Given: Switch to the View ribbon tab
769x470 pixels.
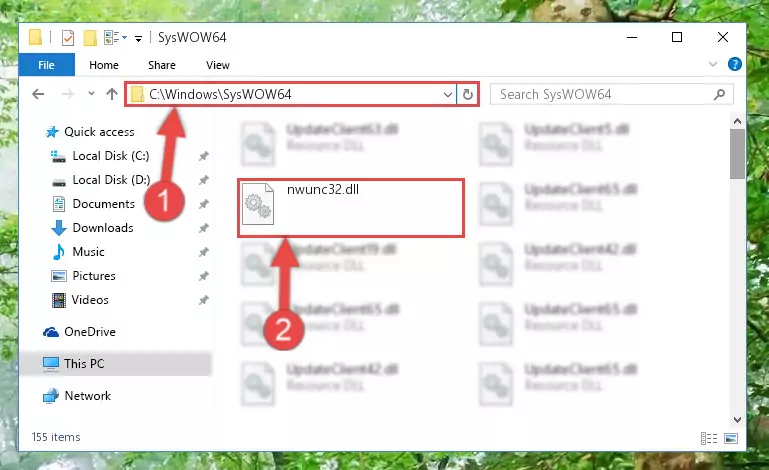Looking at the screenshot, I should pos(218,65).
